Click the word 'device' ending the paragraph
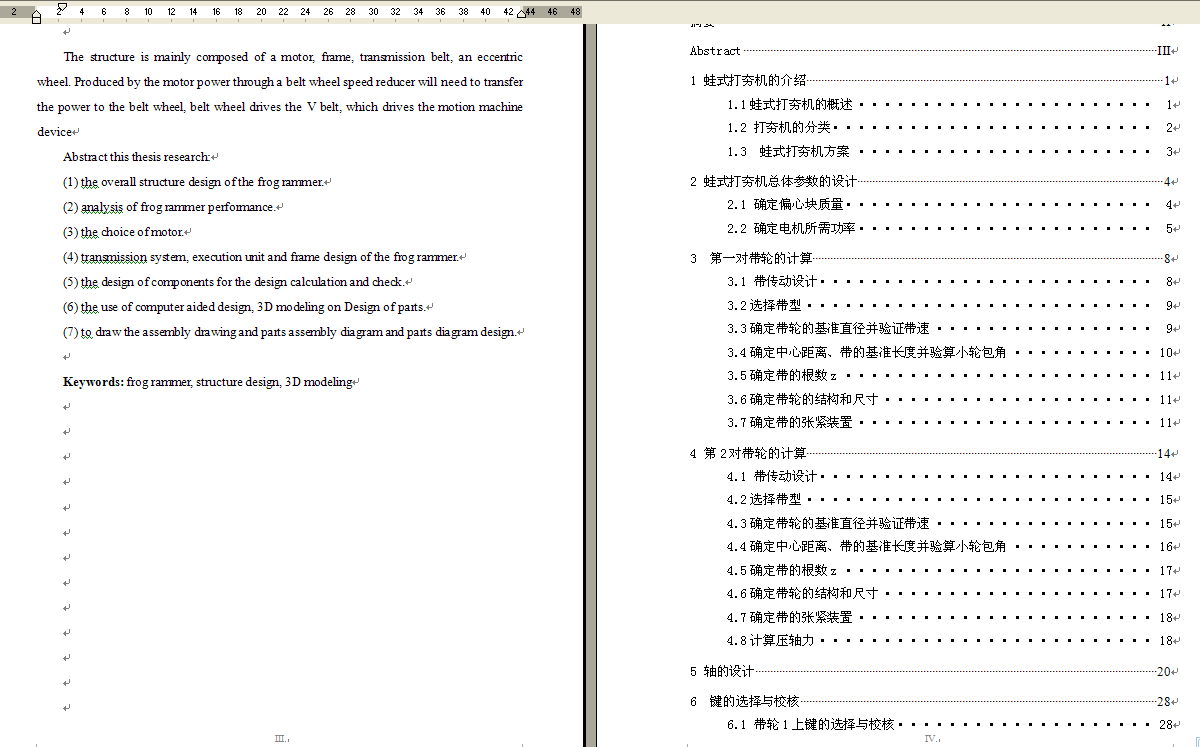 pyautogui.click(x=55, y=132)
